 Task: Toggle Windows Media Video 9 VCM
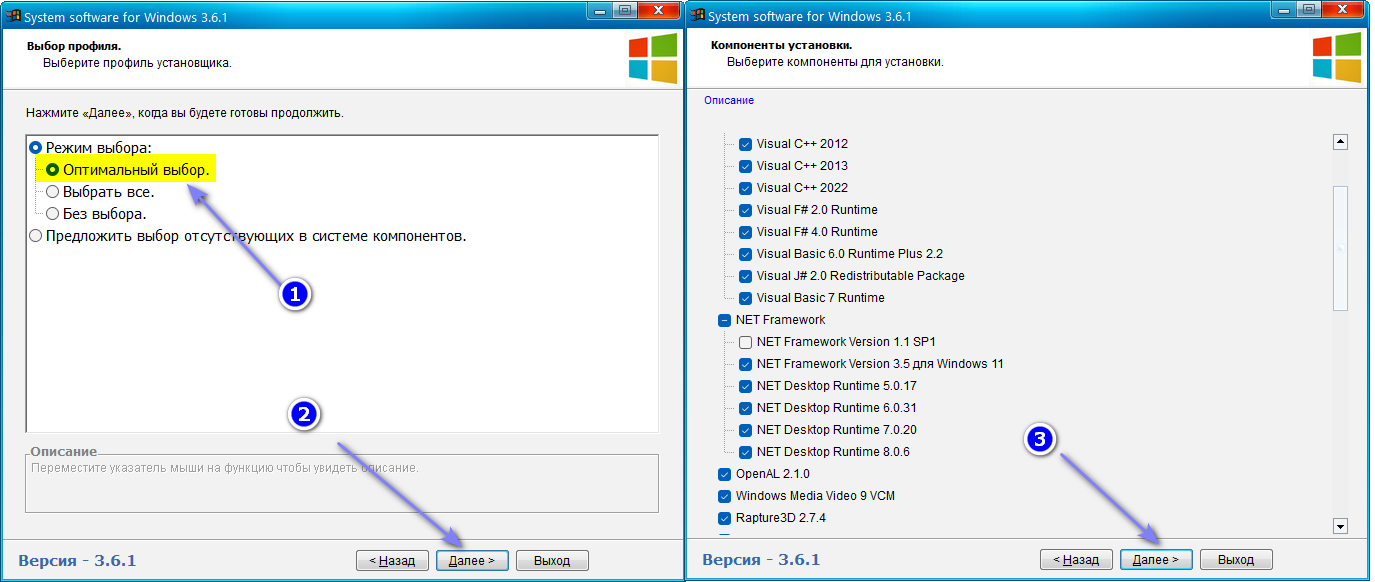(725, 496)
